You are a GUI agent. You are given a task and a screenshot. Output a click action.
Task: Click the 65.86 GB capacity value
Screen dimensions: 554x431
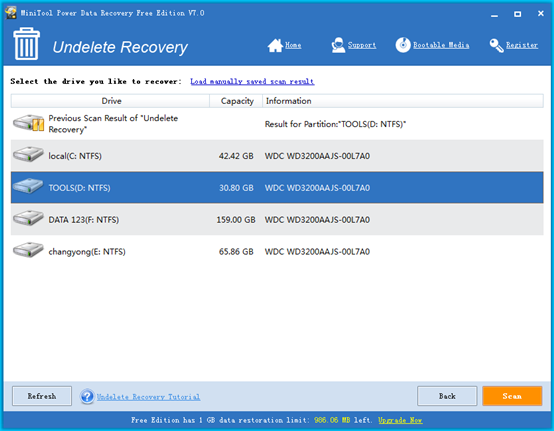coord(236,252)
